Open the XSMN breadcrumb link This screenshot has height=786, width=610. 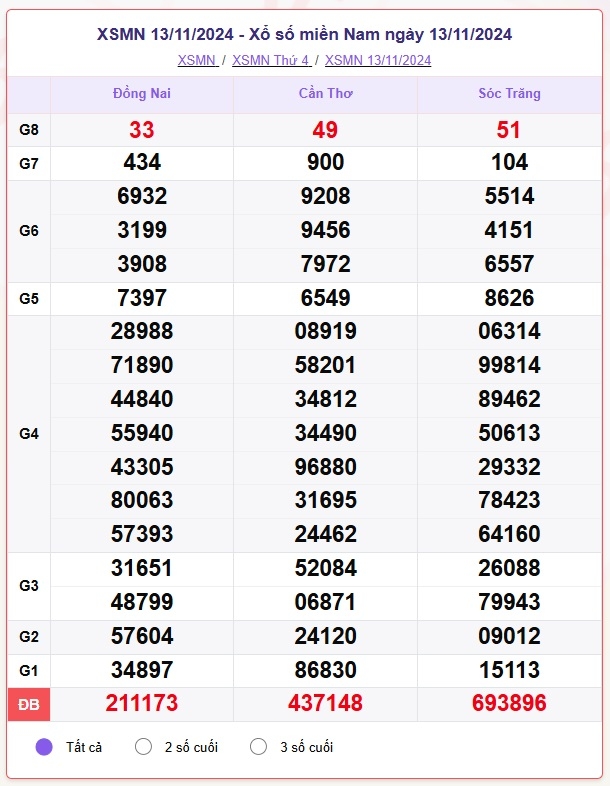point(197,60)
